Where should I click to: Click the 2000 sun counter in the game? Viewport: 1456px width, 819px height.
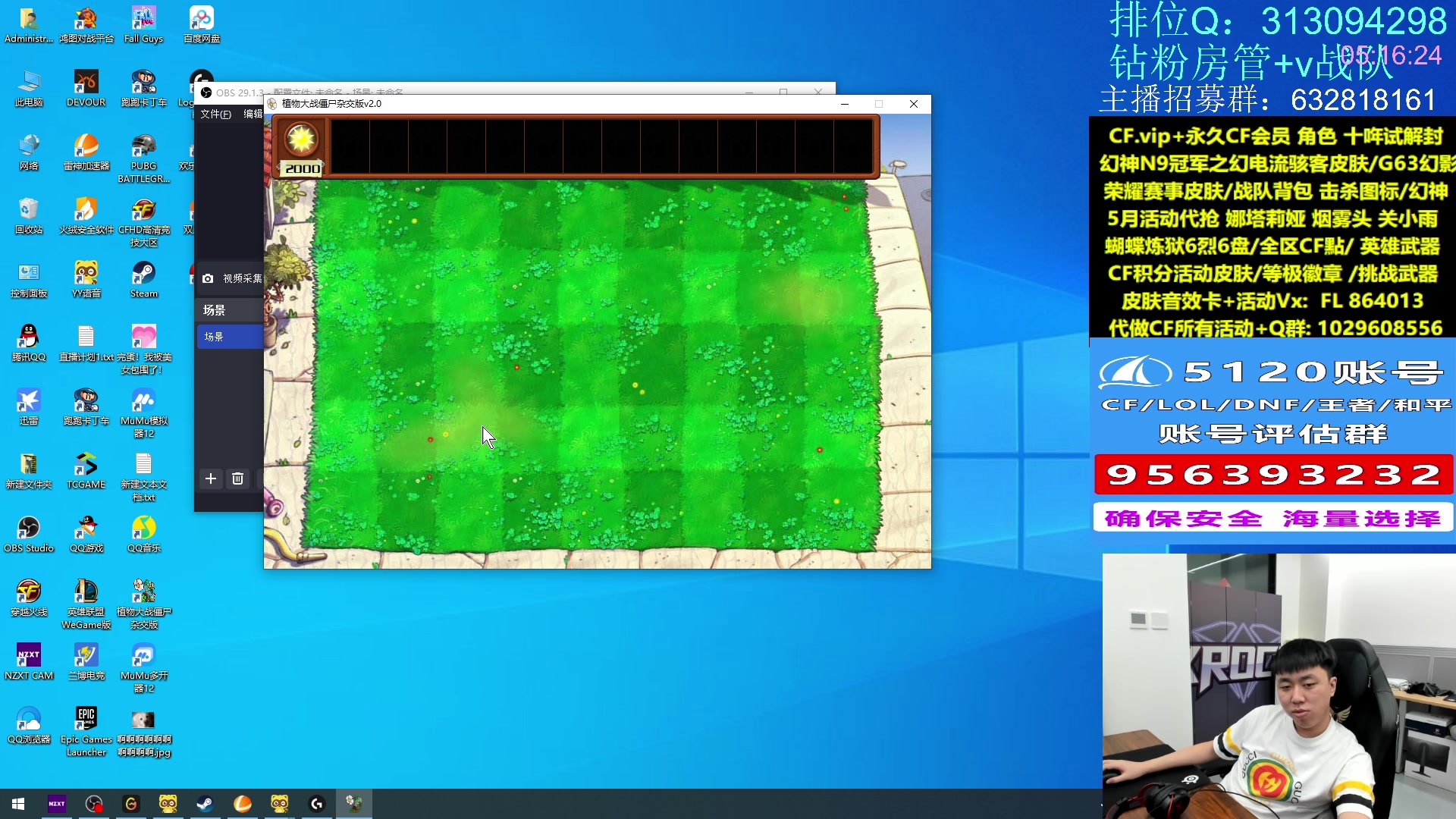pos(303,168)
